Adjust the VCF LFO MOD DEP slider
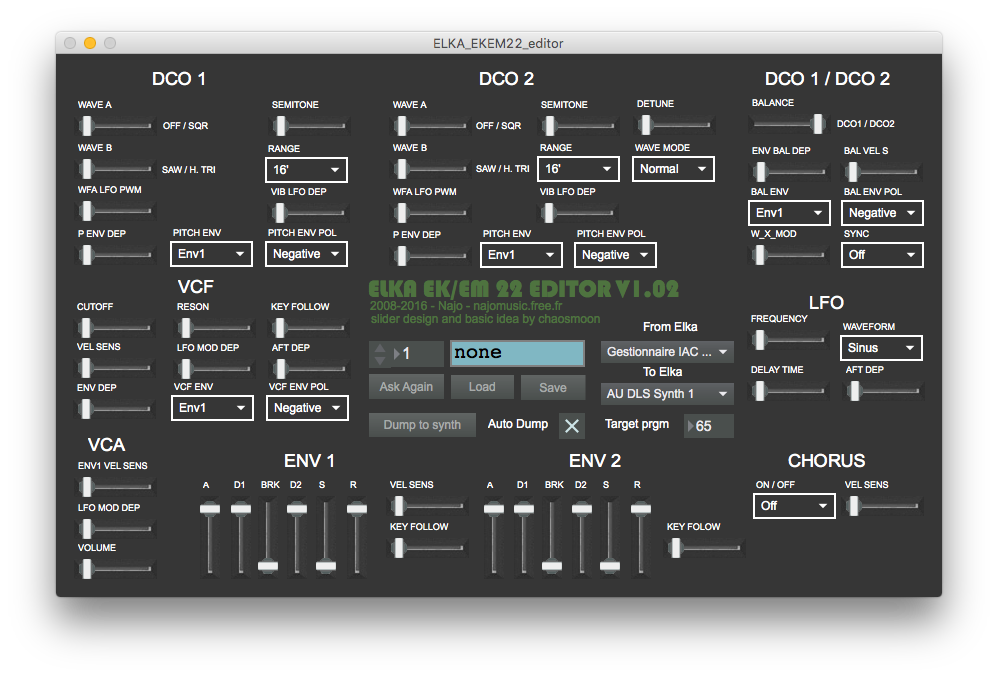This screenshot has width=998, height=677. [x=214, y=368]
